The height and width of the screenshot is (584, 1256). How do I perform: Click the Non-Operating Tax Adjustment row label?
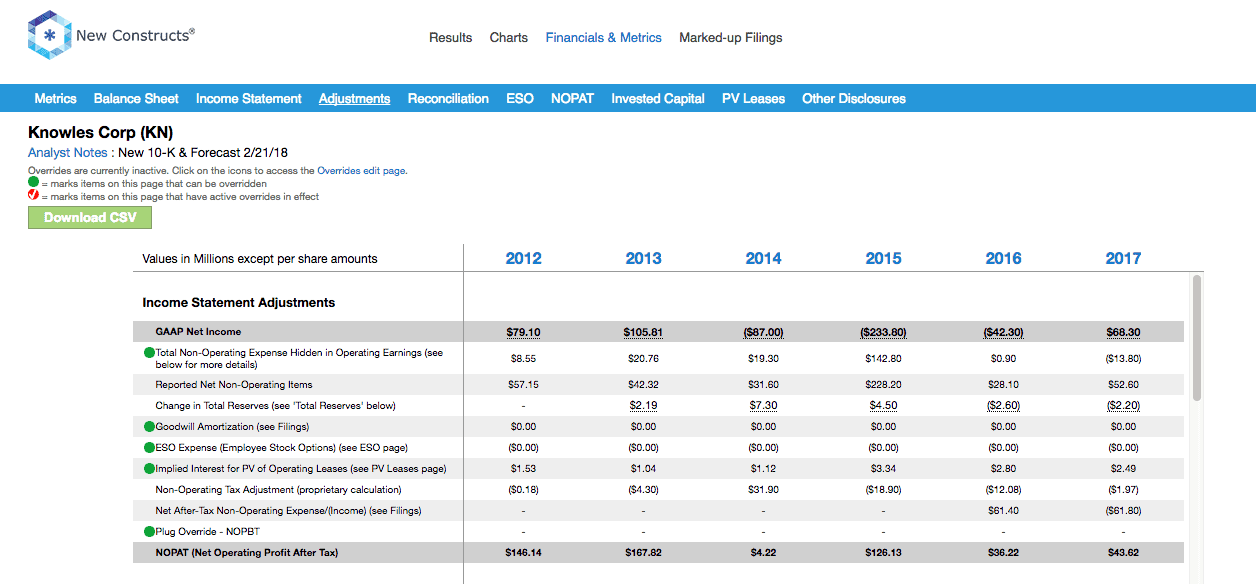[278, 490]
